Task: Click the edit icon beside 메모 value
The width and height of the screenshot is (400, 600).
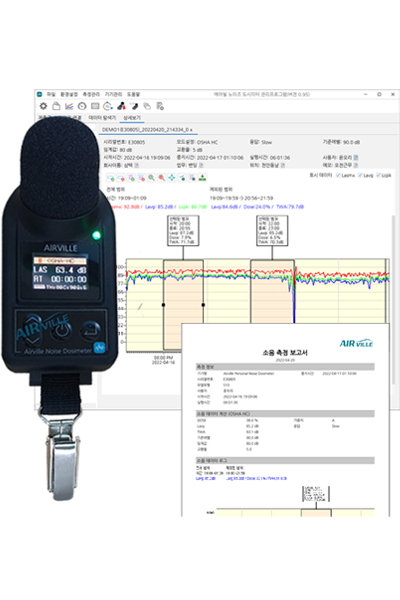Action: tap(356, 165)
